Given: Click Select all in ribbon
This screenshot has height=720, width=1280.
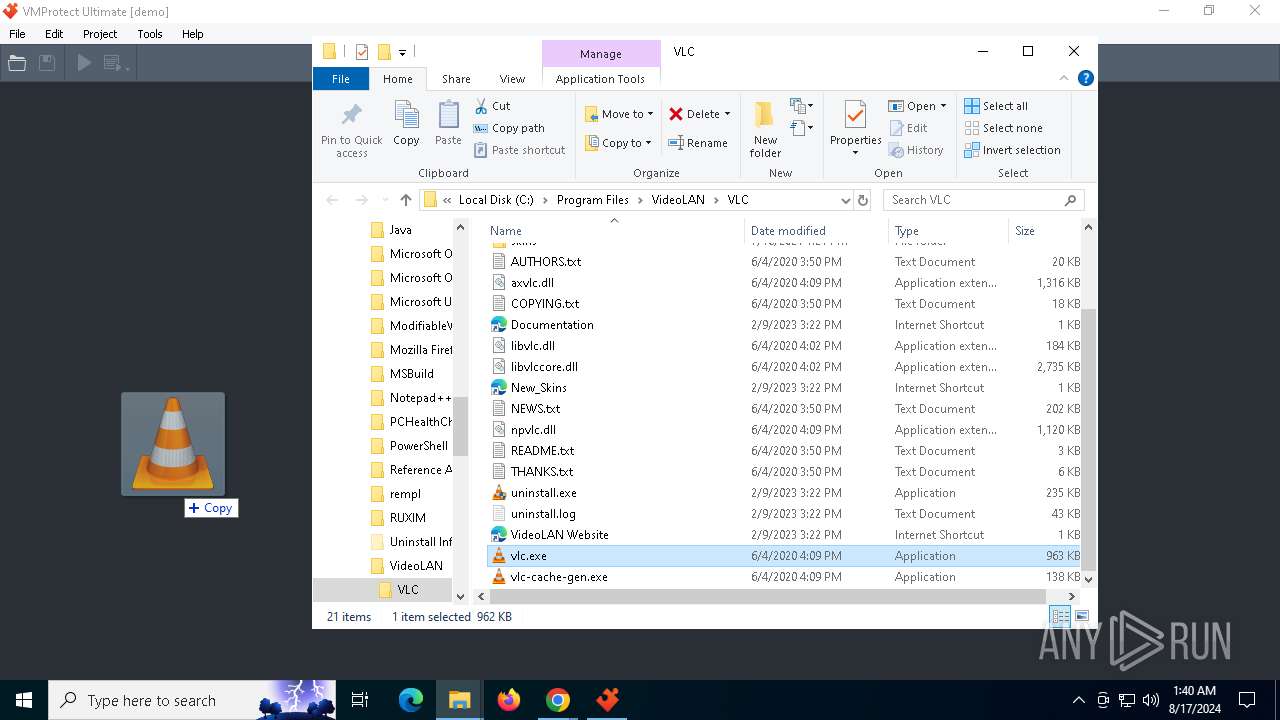Looking at the screenshot, I should tap(996, 106).
